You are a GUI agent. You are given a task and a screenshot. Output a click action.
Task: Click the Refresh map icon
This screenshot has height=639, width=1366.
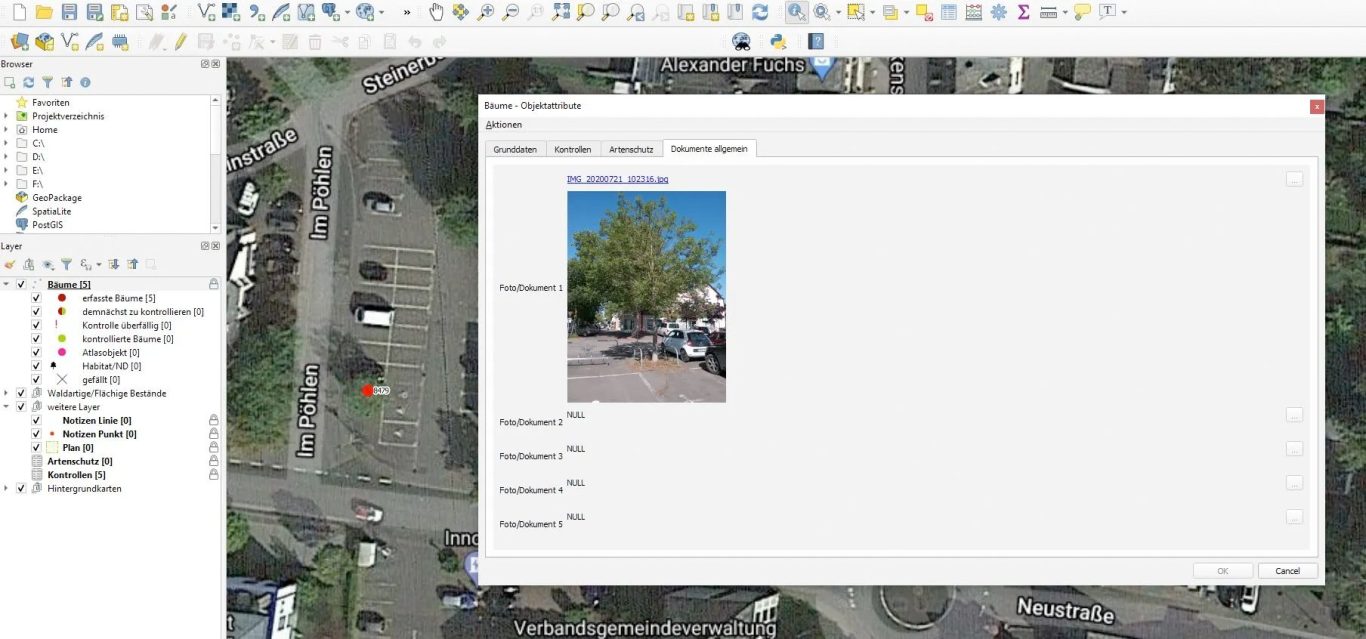[x=760, y=12]
